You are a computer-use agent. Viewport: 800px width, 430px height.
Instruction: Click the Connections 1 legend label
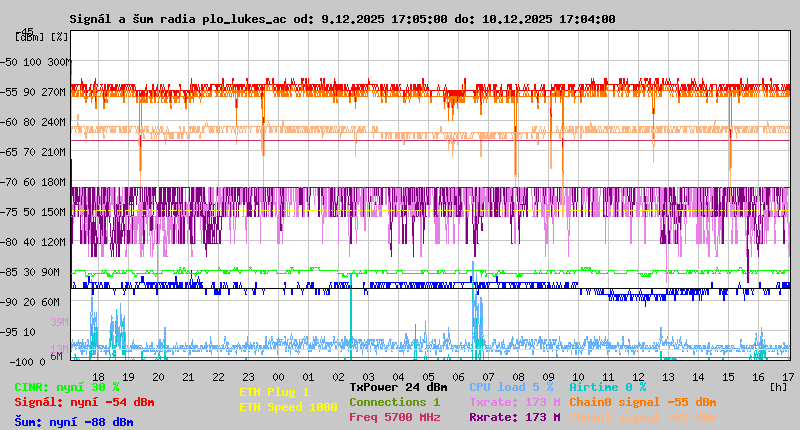[x=394, y=402]
